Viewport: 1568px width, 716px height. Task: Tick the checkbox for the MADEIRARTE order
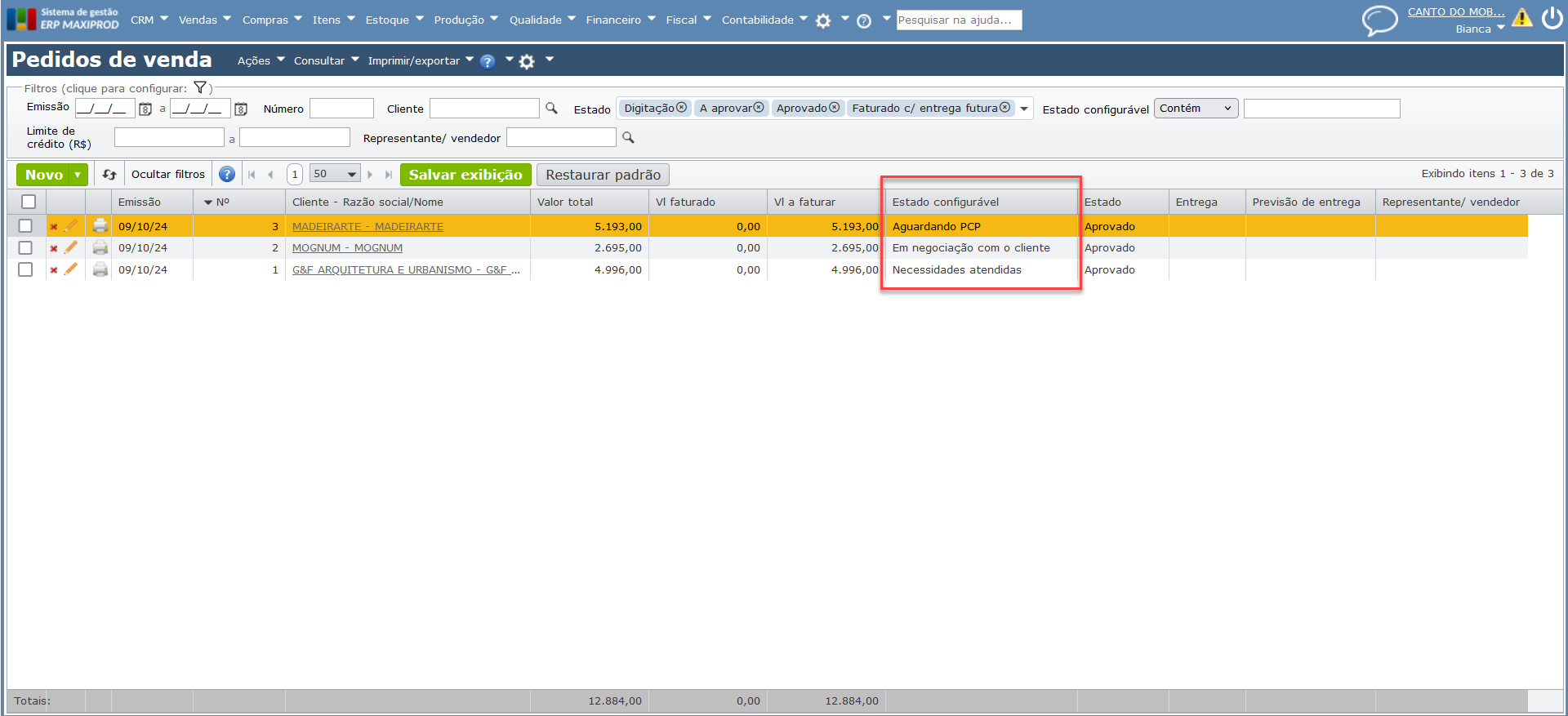[x=25, y=226]
